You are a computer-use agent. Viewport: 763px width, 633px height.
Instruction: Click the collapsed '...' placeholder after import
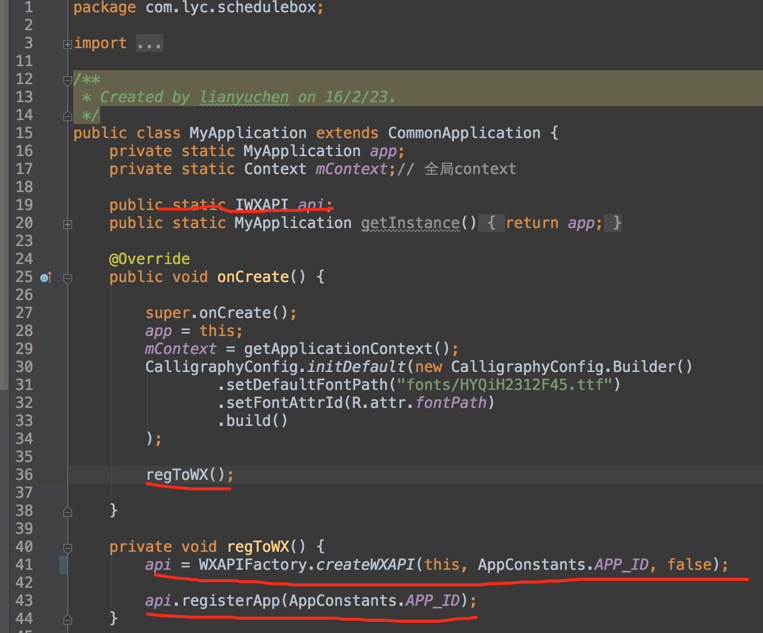pos(149,44)
